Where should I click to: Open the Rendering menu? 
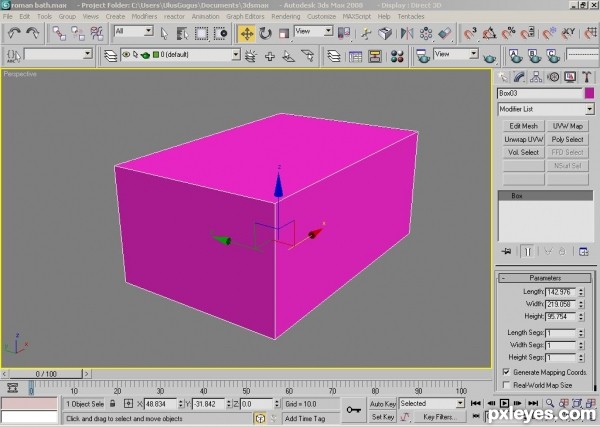pyautogui.click(x=286, y=16)
